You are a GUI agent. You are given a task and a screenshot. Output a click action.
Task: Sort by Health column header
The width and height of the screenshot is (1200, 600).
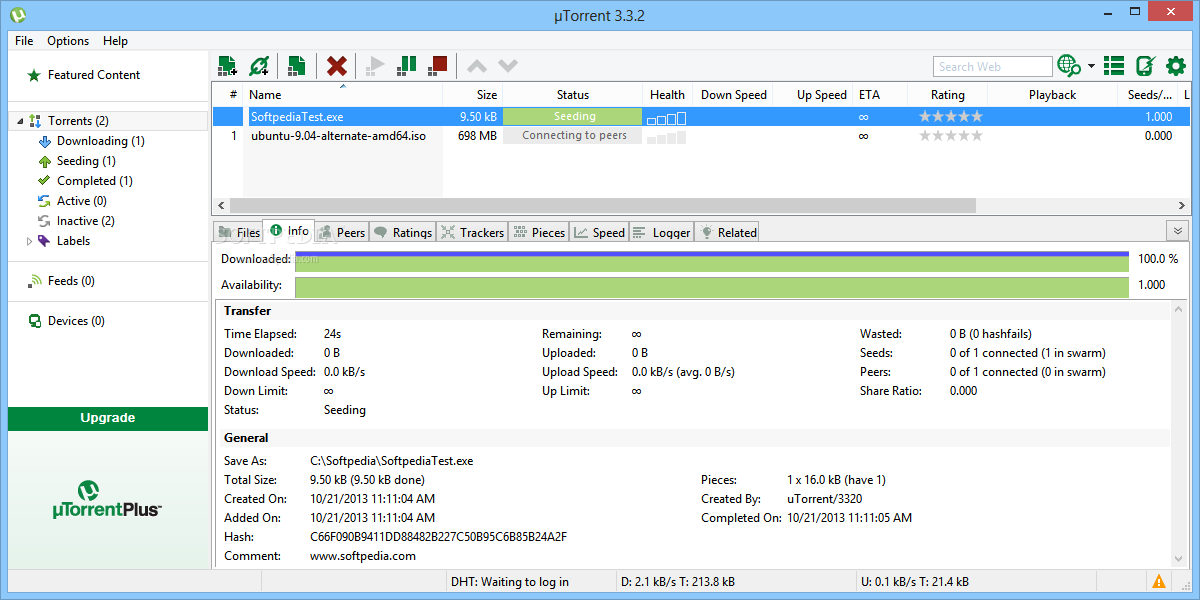tap(667, 95)
